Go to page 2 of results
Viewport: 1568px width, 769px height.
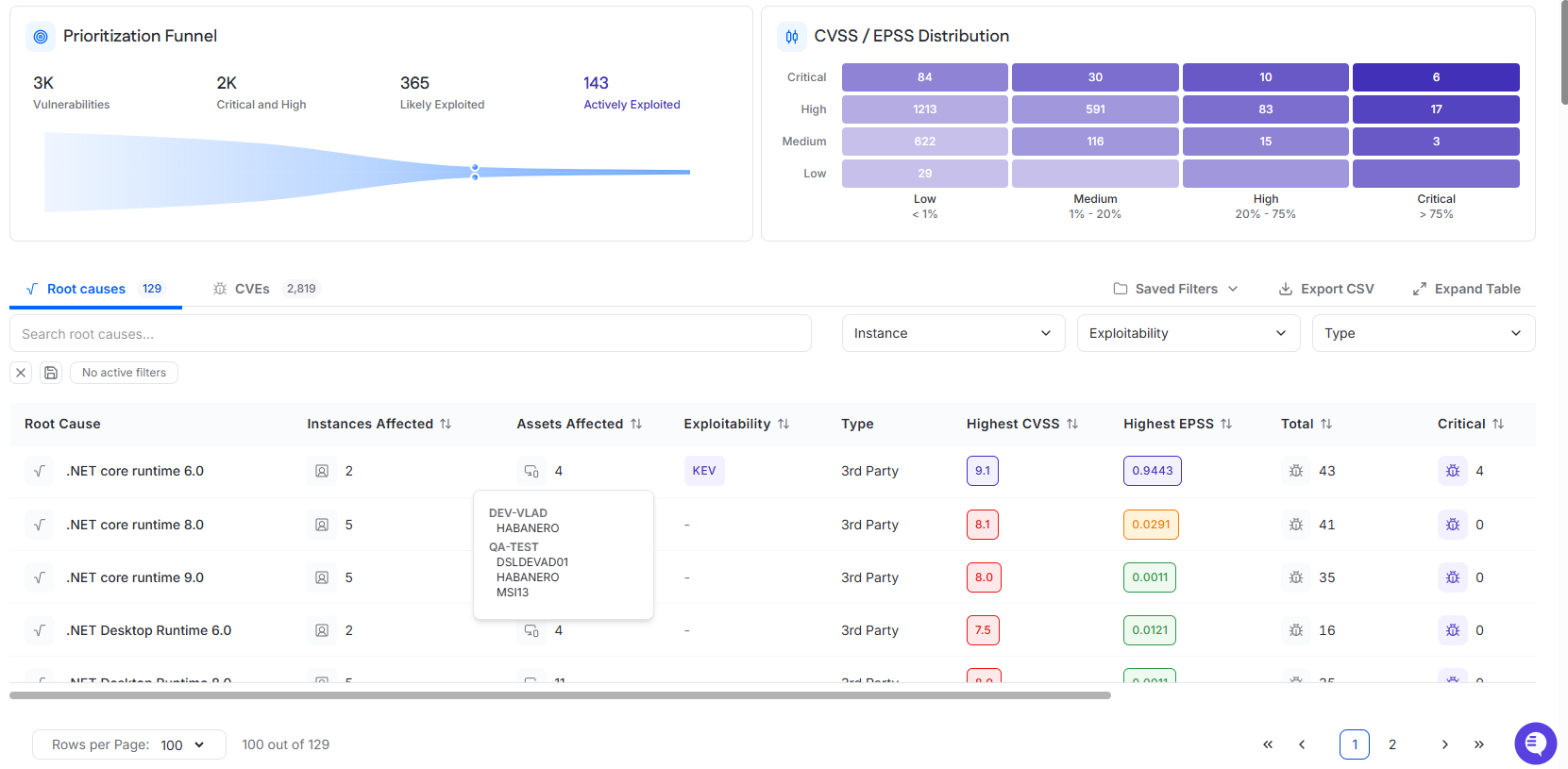1391,744
